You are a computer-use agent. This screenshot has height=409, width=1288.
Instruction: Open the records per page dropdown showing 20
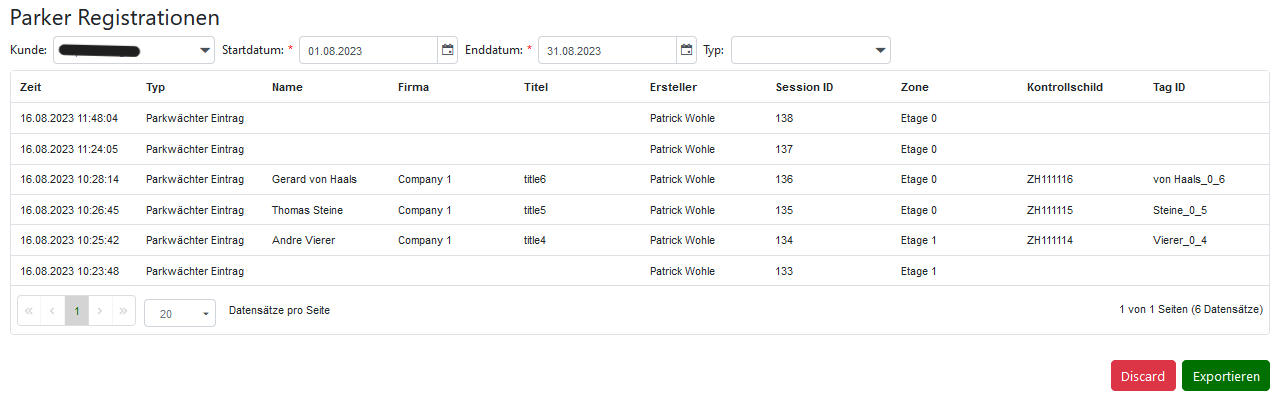pos(180,313)
